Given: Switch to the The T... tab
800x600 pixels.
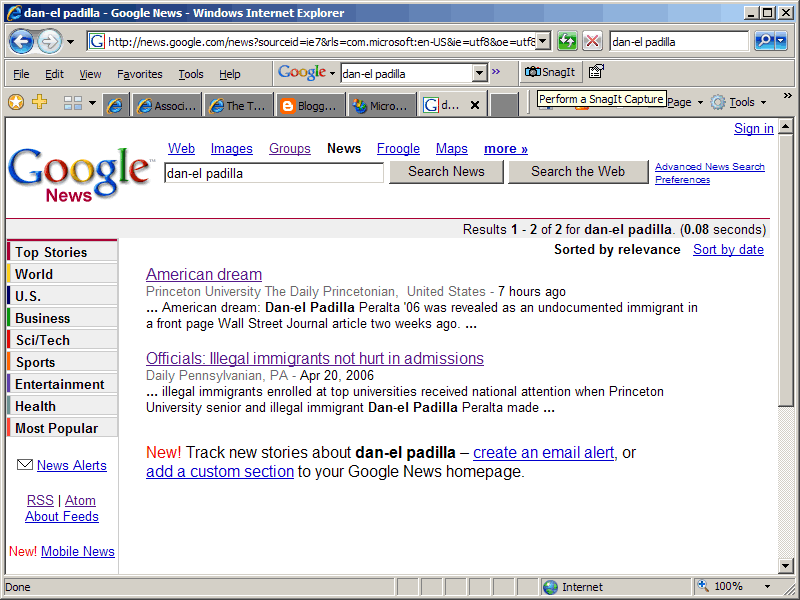Looking at the screenshot, I should pyautogui.click(x=239, y=105).
